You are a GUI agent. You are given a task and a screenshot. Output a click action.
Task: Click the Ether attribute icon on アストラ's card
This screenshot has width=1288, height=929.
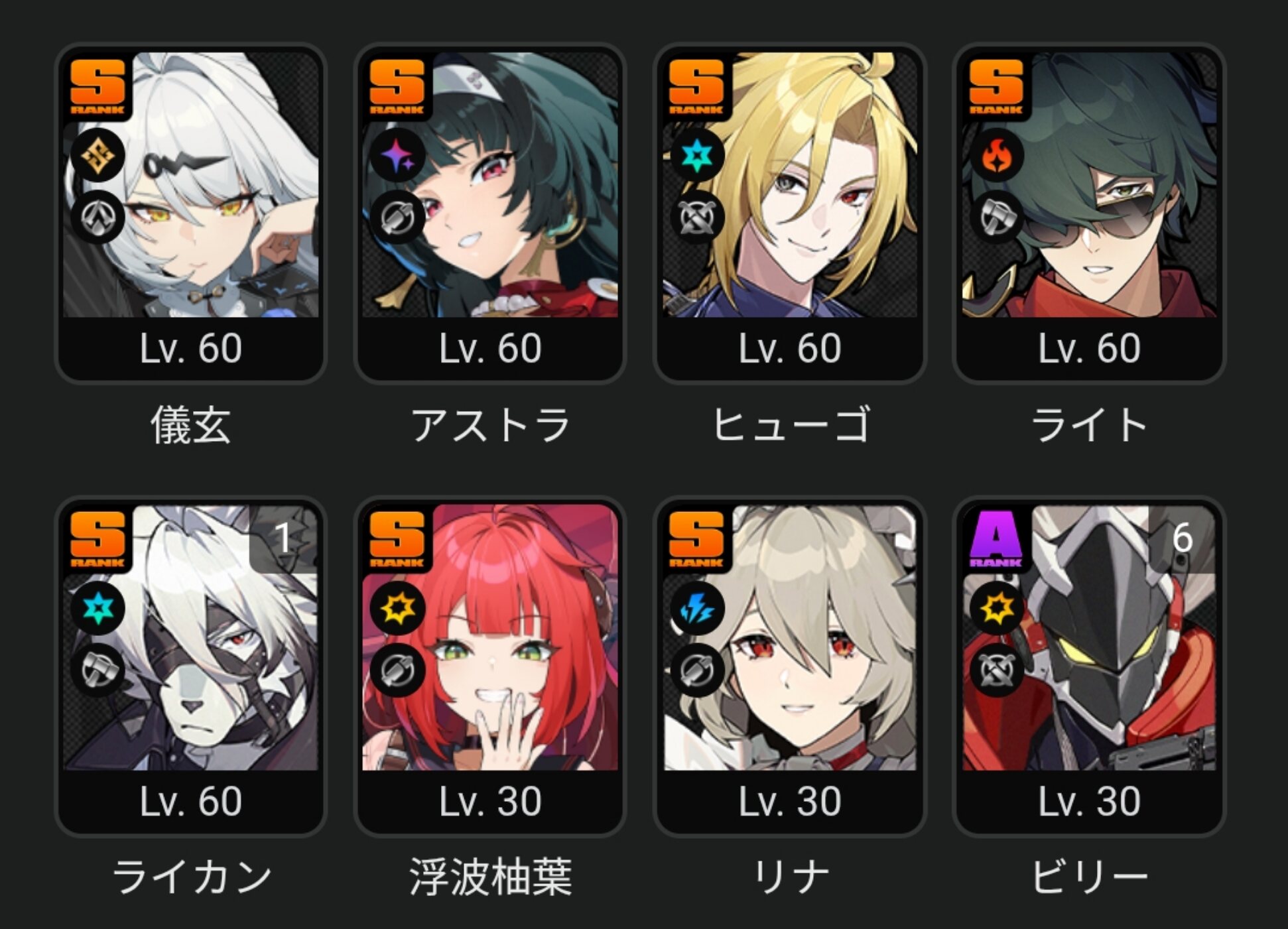[x=397, y=156]
